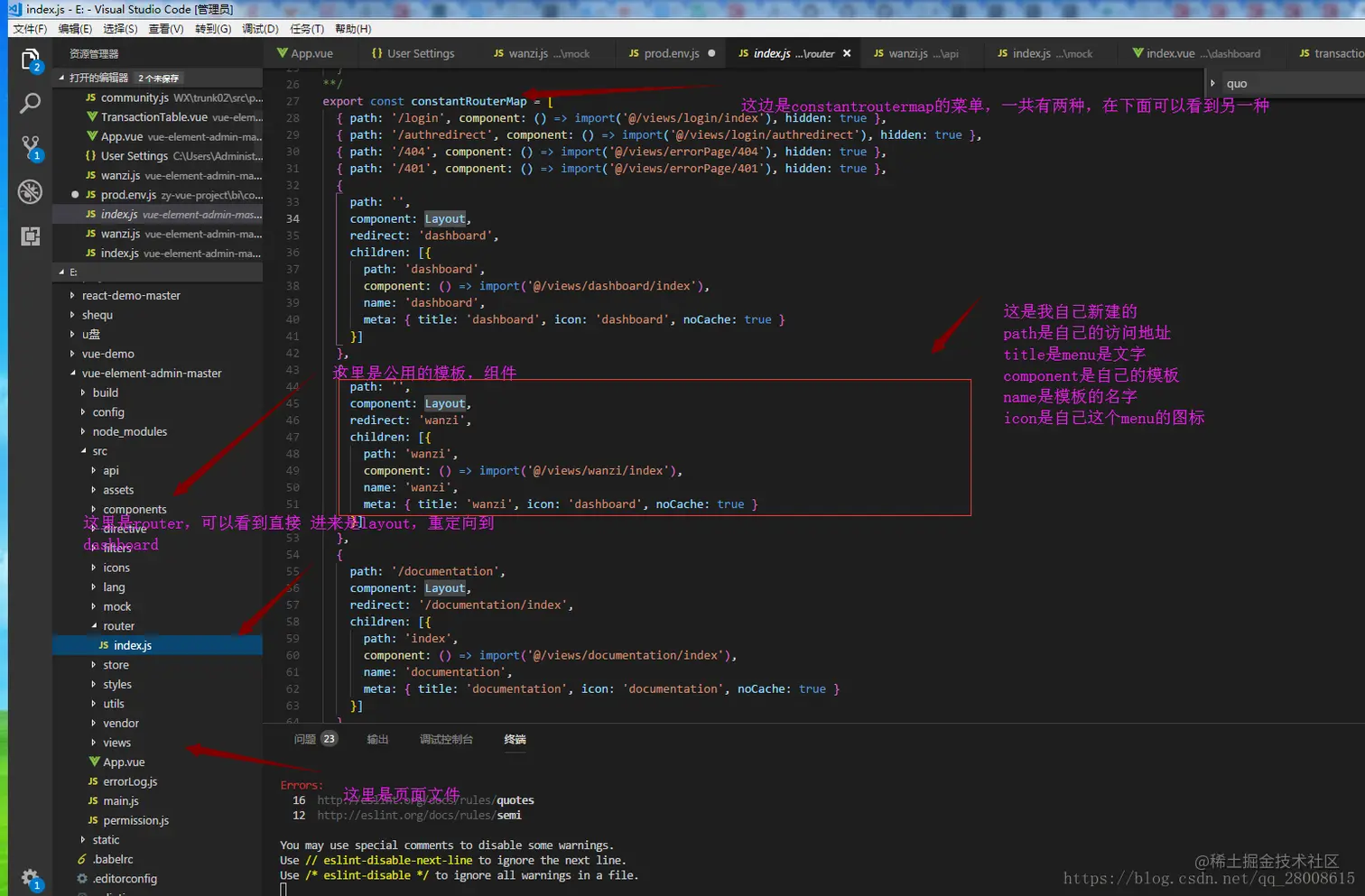The width and height of the screenshot is (1365, 896).
Task: Switch to the index.js mock tab
Action: click(1045, 53)
